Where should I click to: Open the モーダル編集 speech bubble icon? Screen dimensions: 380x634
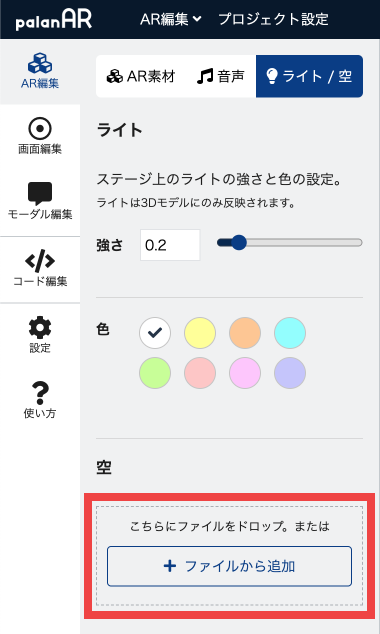coord(40,193)
